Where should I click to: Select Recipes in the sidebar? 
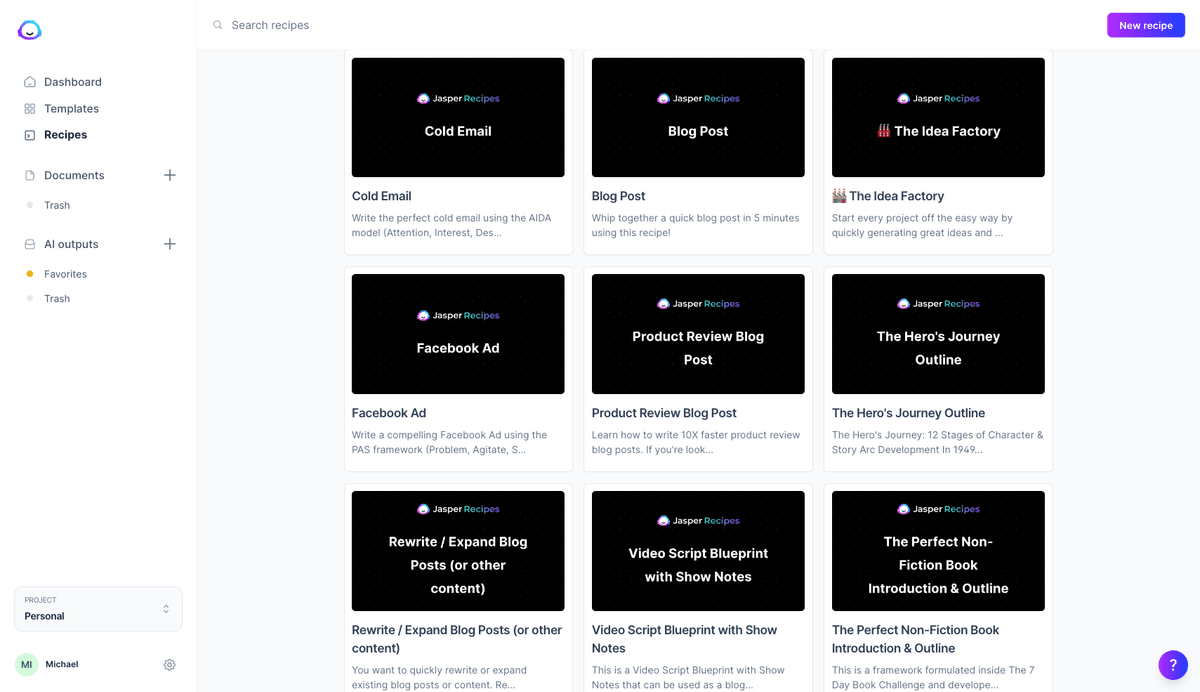tap(65, 135)
